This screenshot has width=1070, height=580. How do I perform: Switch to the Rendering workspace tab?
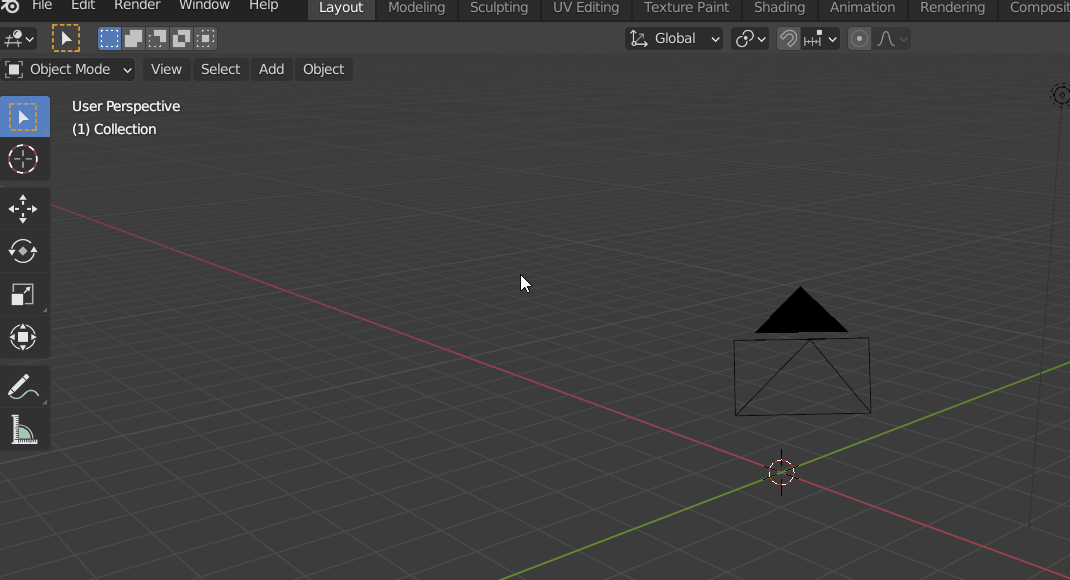(953, 8)
